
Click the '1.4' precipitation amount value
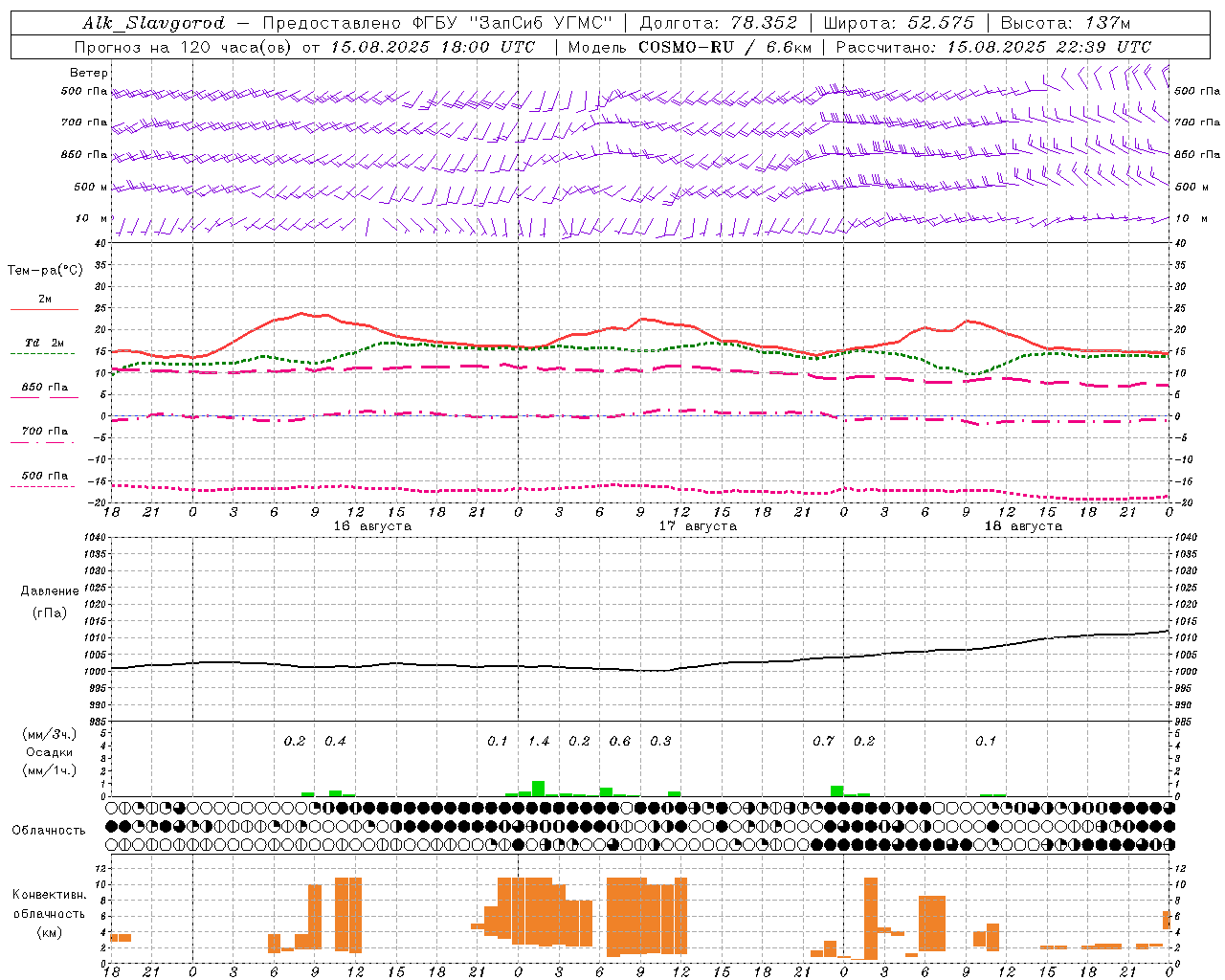pos(539,742)
